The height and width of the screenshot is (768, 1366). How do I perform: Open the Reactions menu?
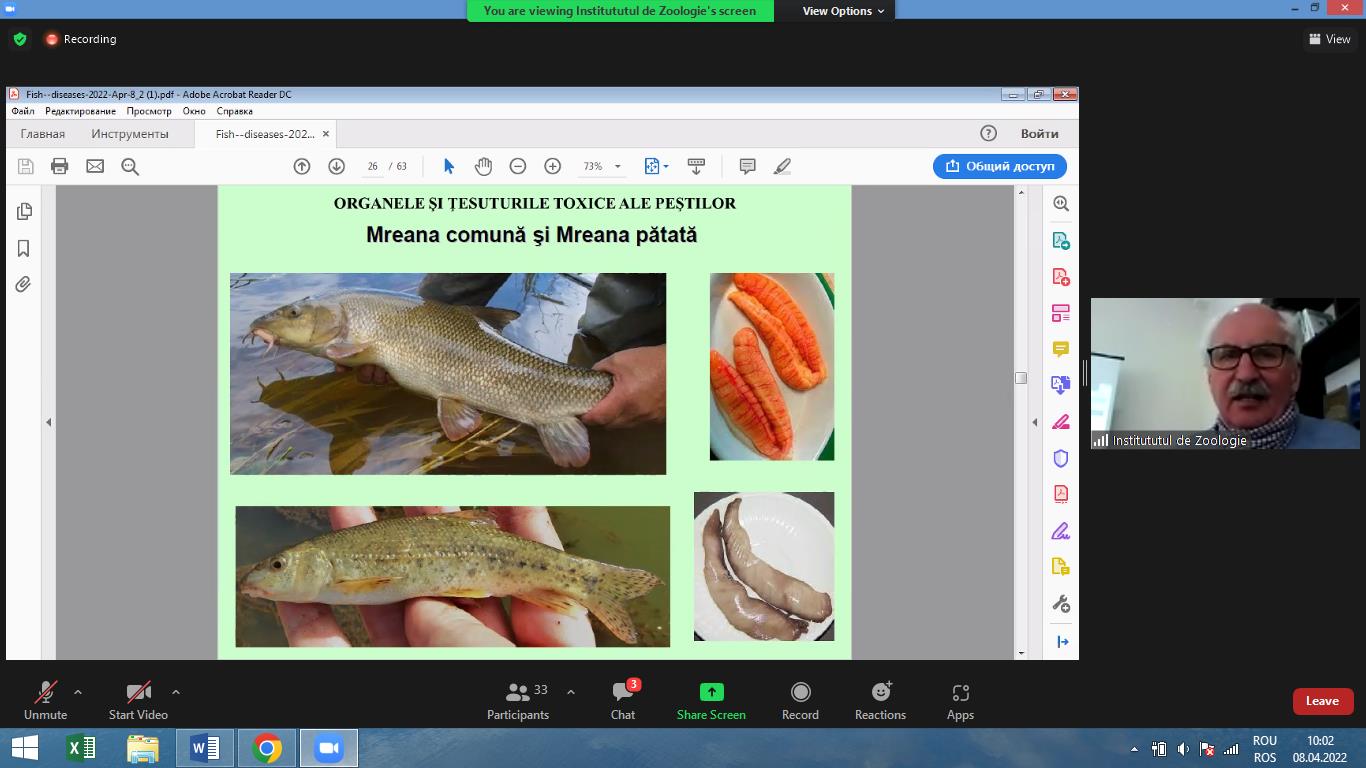coord(880,700)
